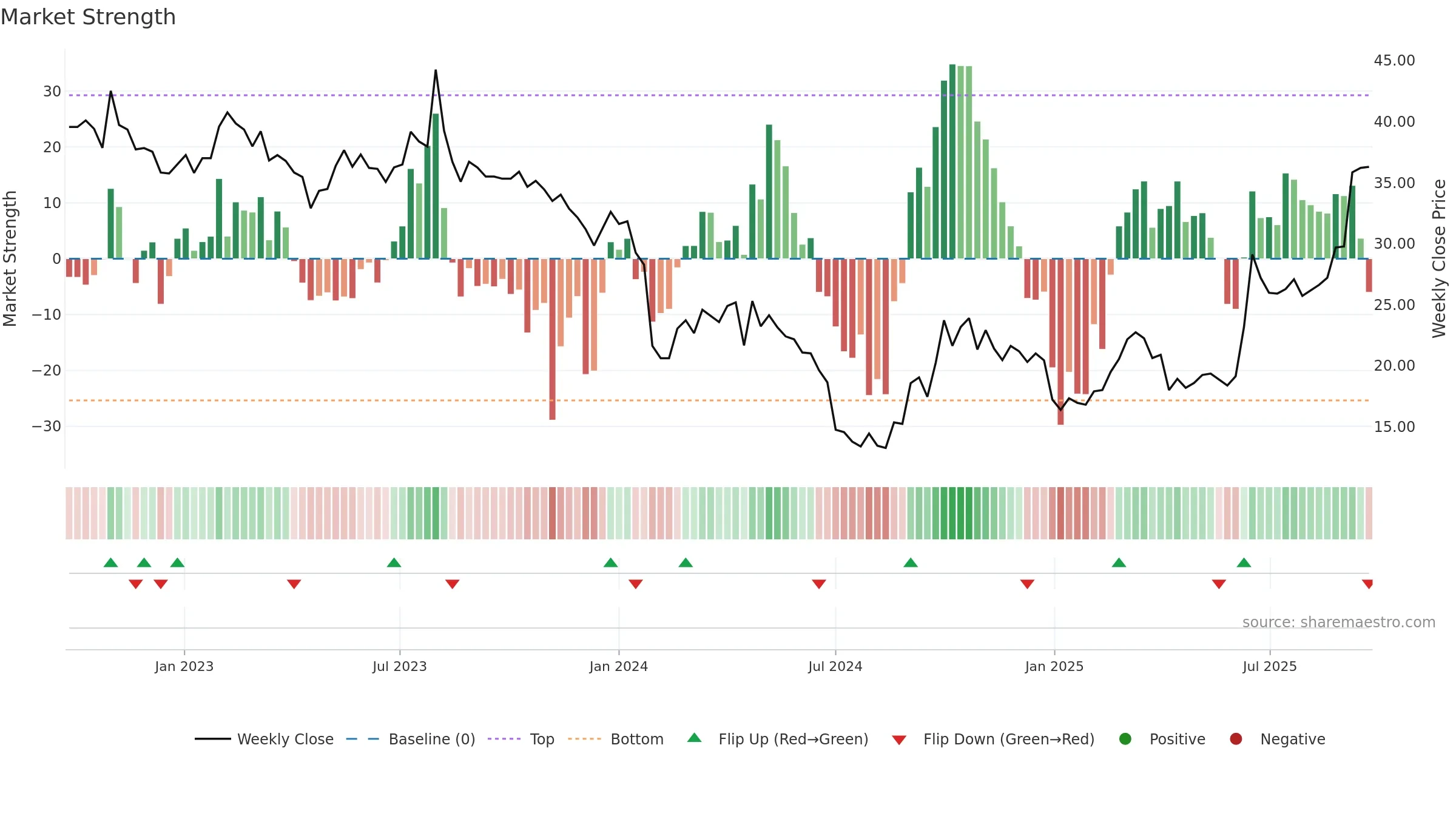Click the Weekly Close Price axis title
The width and height of the screenshot is (1456, 819).
click(1439, 258)
